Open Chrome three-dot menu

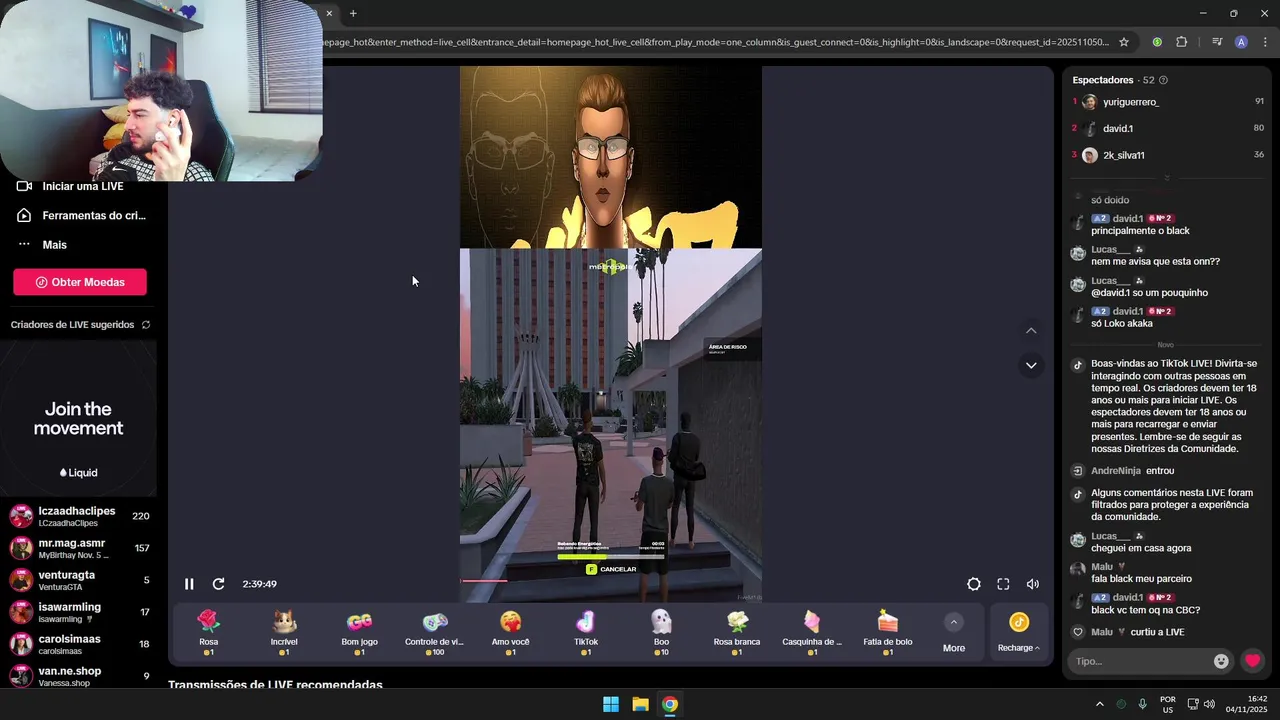(1266, 42)
